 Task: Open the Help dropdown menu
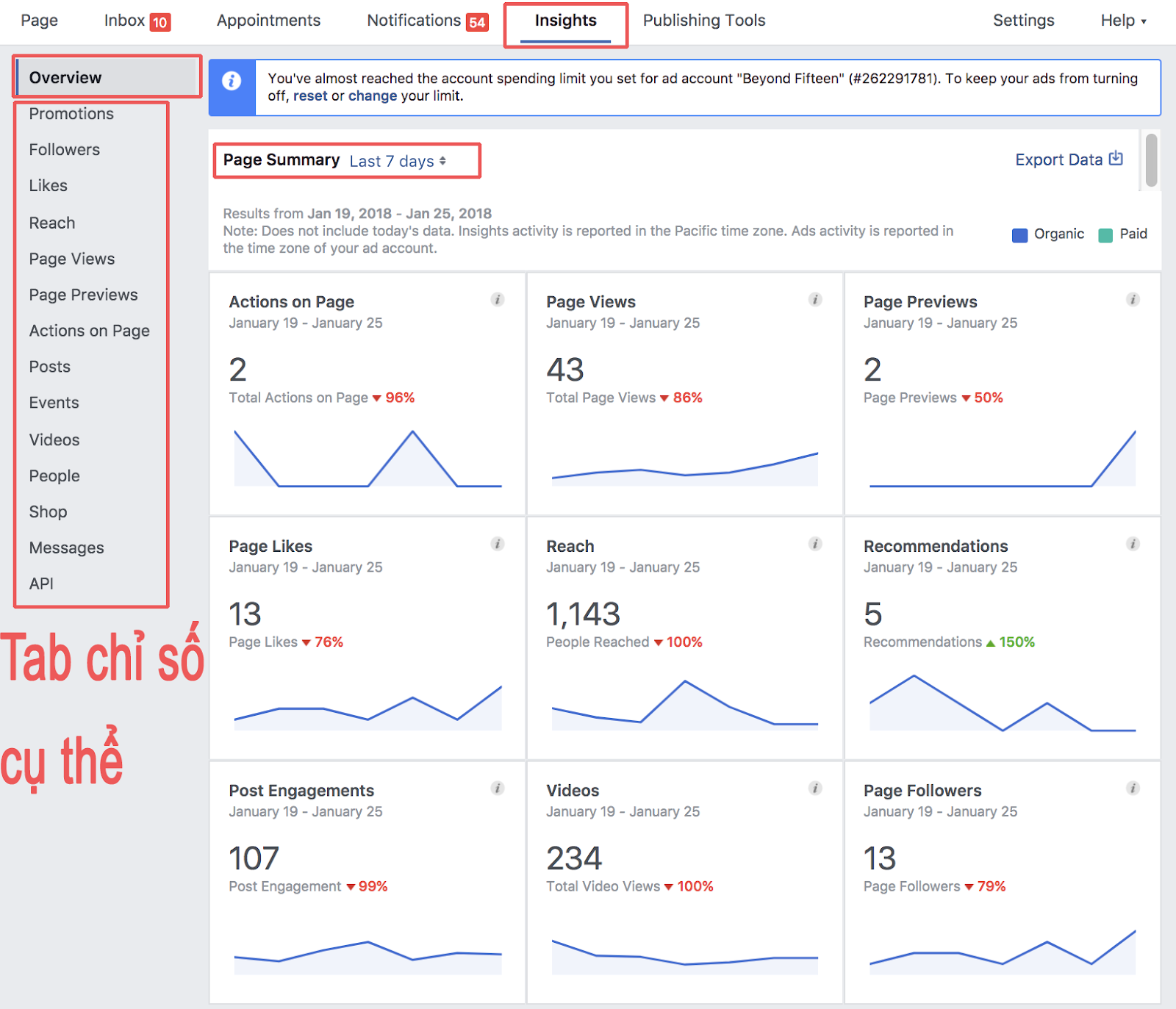coord(1122,21)
